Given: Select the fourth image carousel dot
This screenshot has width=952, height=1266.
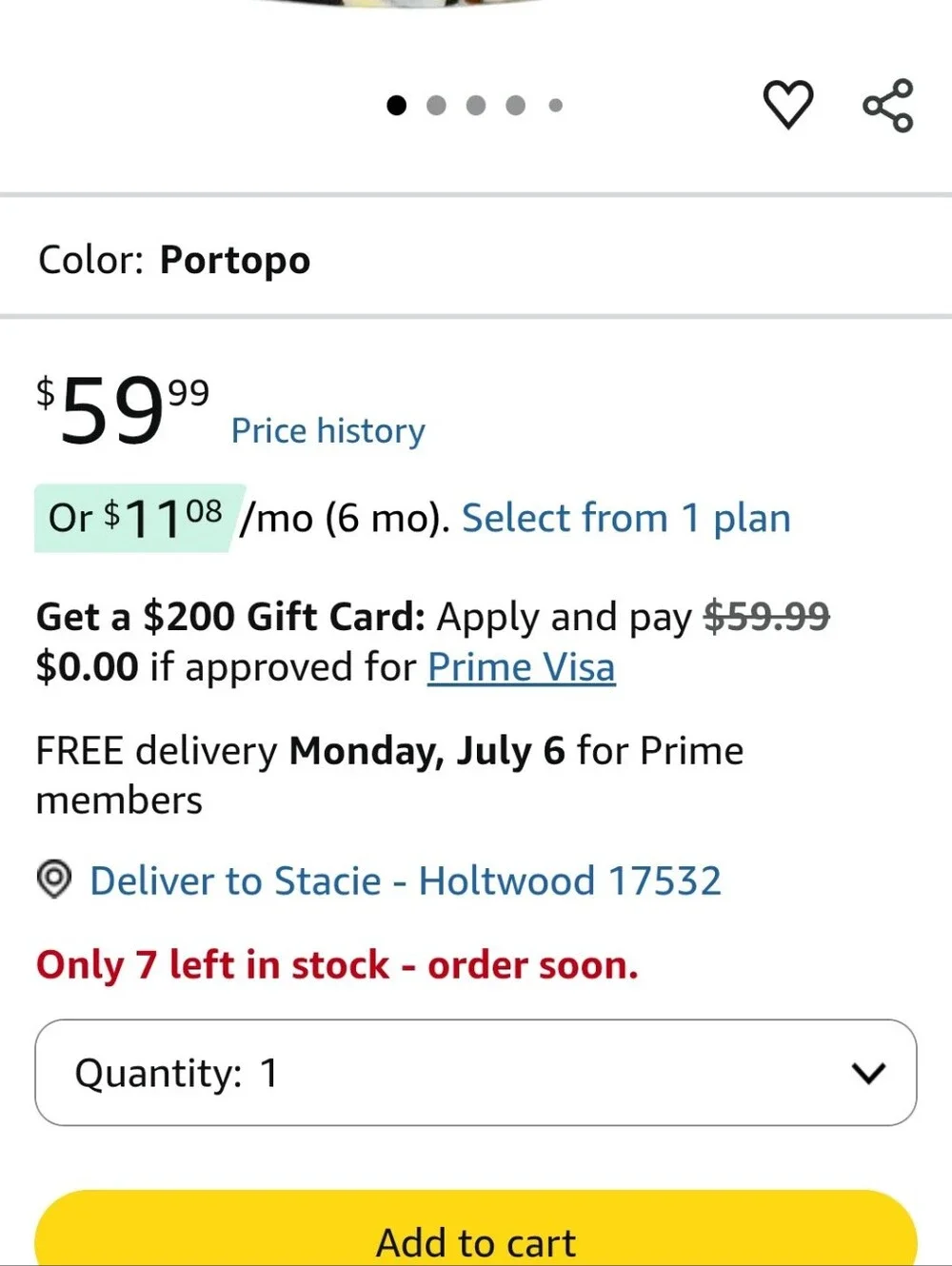Looking at the screenshot, I should [515, 105].
